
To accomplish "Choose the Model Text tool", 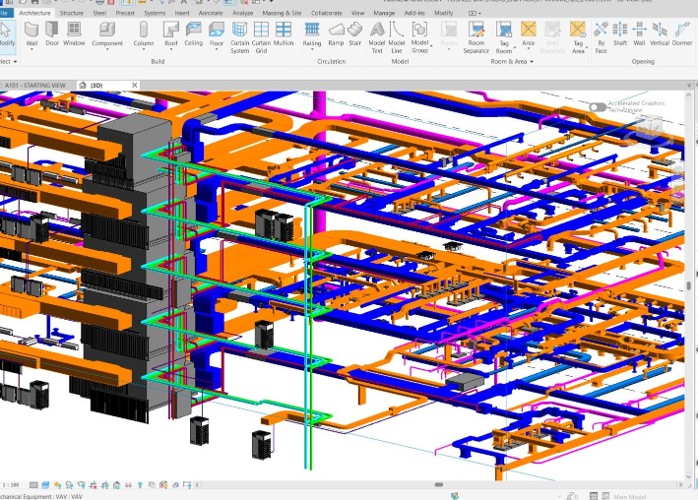I will [x=377, y=37].
